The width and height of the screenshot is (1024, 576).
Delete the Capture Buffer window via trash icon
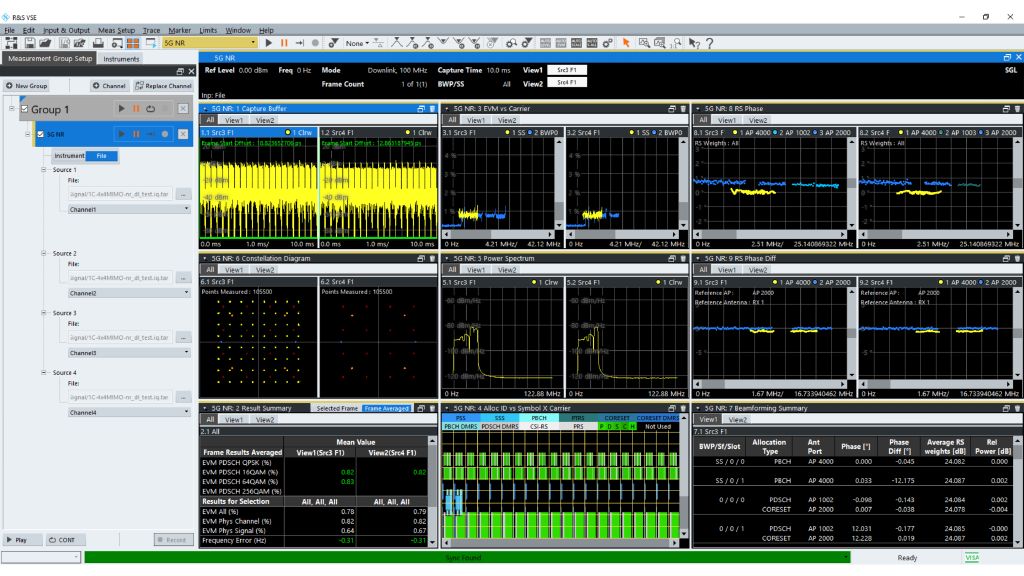[x=432, y=109]
